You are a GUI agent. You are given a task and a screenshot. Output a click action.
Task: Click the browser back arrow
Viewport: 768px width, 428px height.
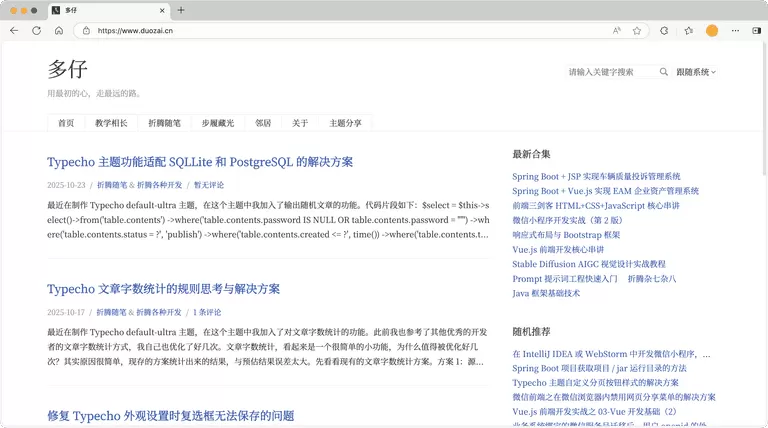(14, 31)
